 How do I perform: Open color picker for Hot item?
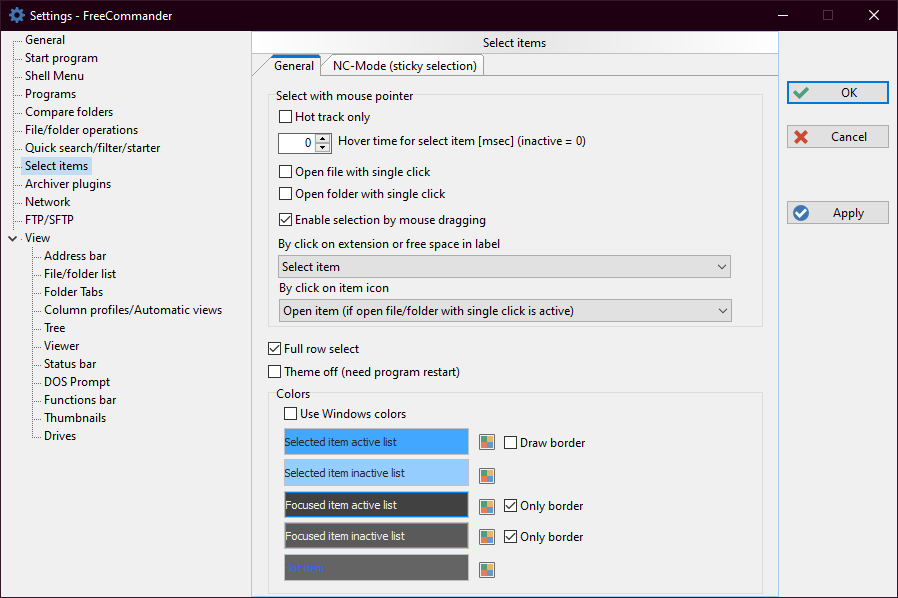[487, 569]
